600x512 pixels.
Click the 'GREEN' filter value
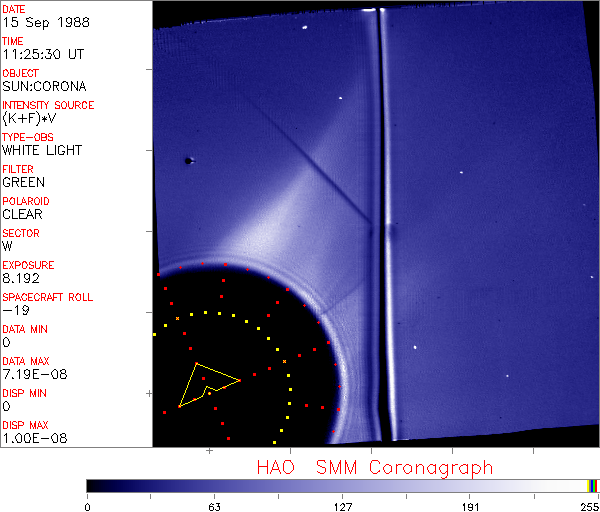[x=23, y=182]
